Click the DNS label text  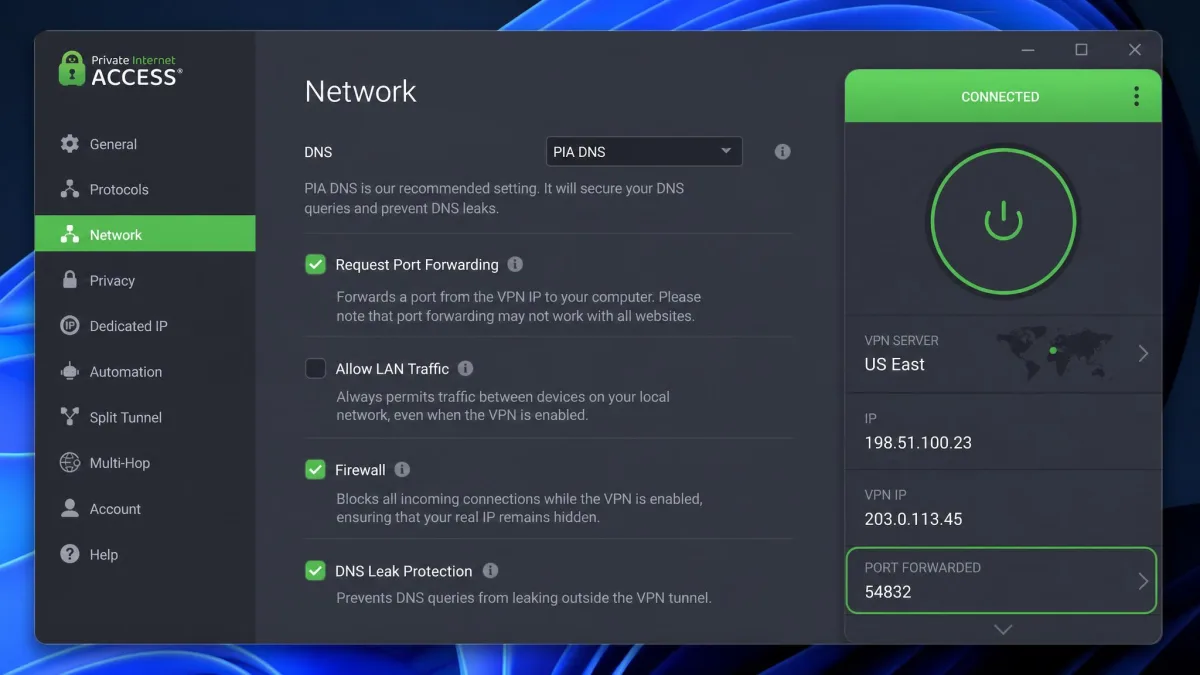pyautogui.click(x=318, y=152)
